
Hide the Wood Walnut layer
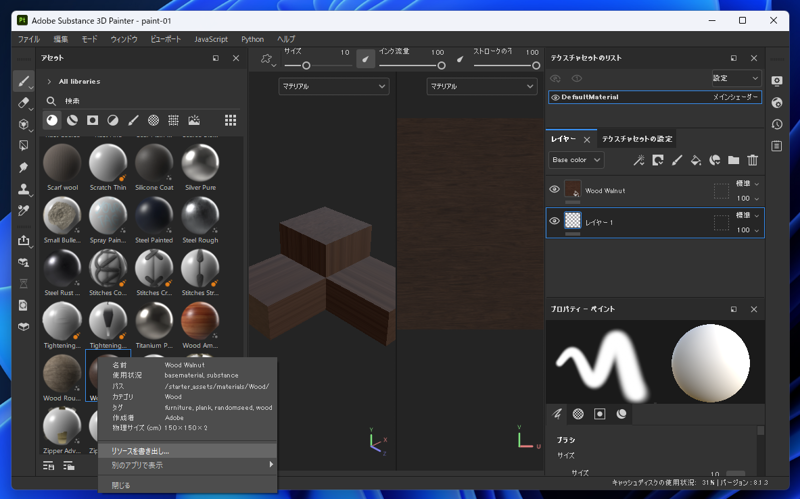pyautogui.click(x=555, y=189)
